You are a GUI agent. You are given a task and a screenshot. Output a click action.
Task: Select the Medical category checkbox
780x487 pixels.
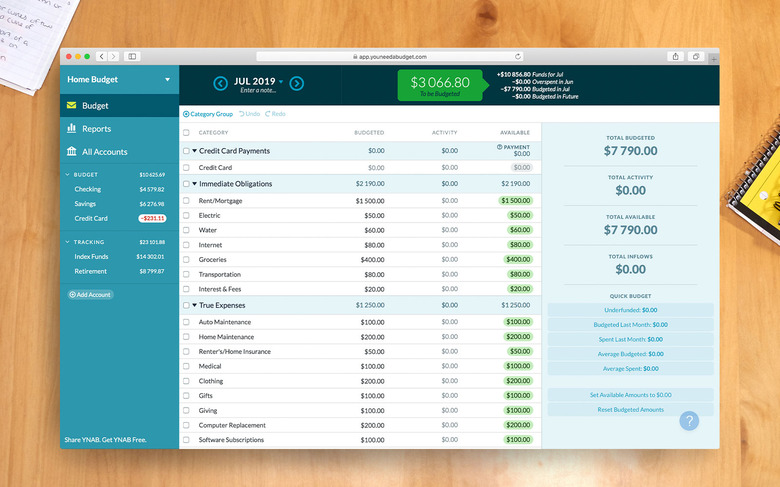coord(186,366)
